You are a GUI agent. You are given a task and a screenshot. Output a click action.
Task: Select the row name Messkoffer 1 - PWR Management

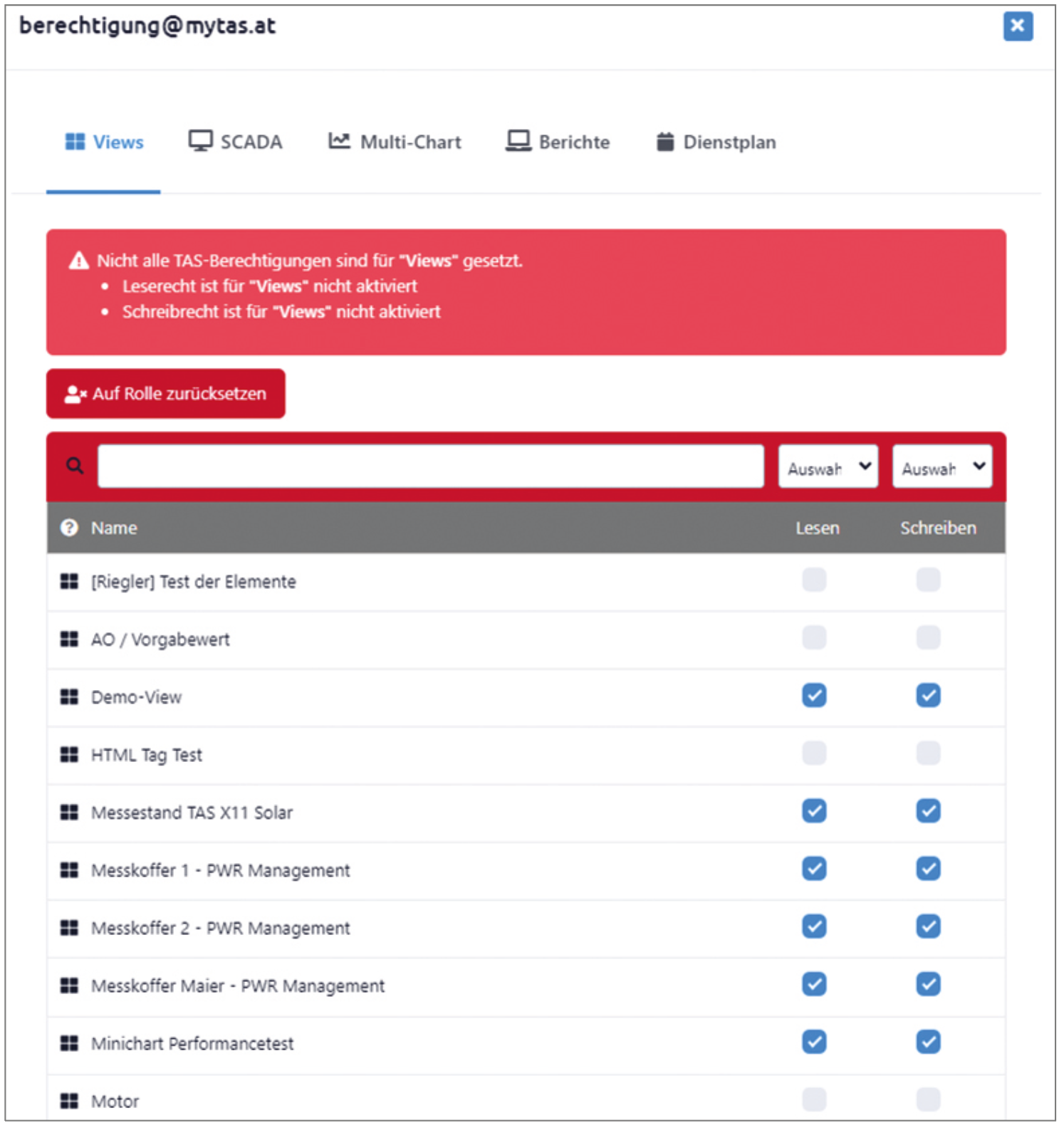pos(221,870)
